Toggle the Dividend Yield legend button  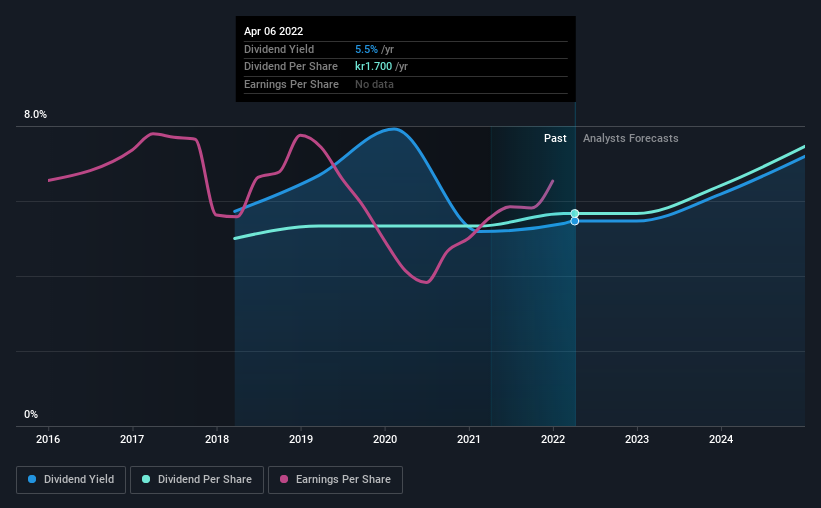(71, 480)
